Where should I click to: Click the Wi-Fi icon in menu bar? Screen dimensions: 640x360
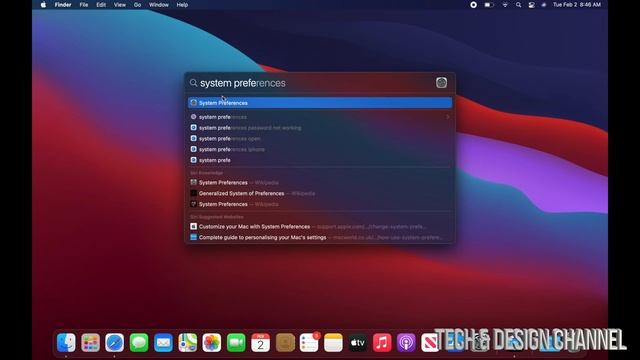click(505, 5)
